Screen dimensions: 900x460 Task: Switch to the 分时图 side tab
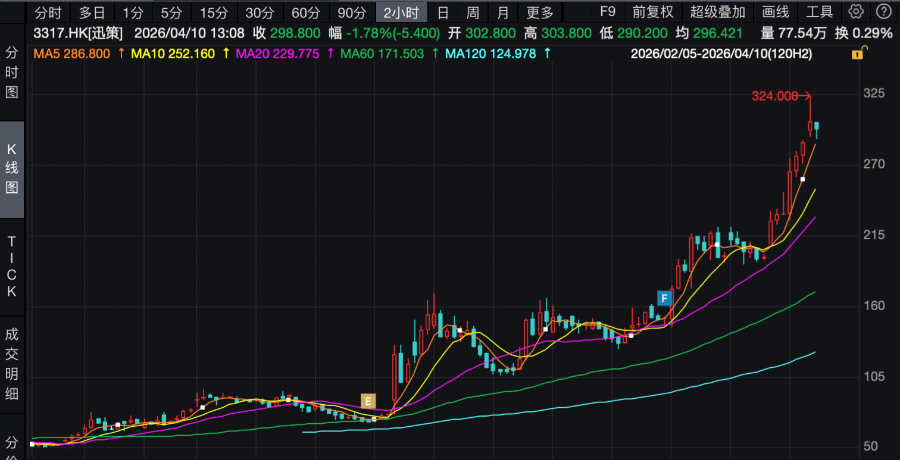[12, 72]
